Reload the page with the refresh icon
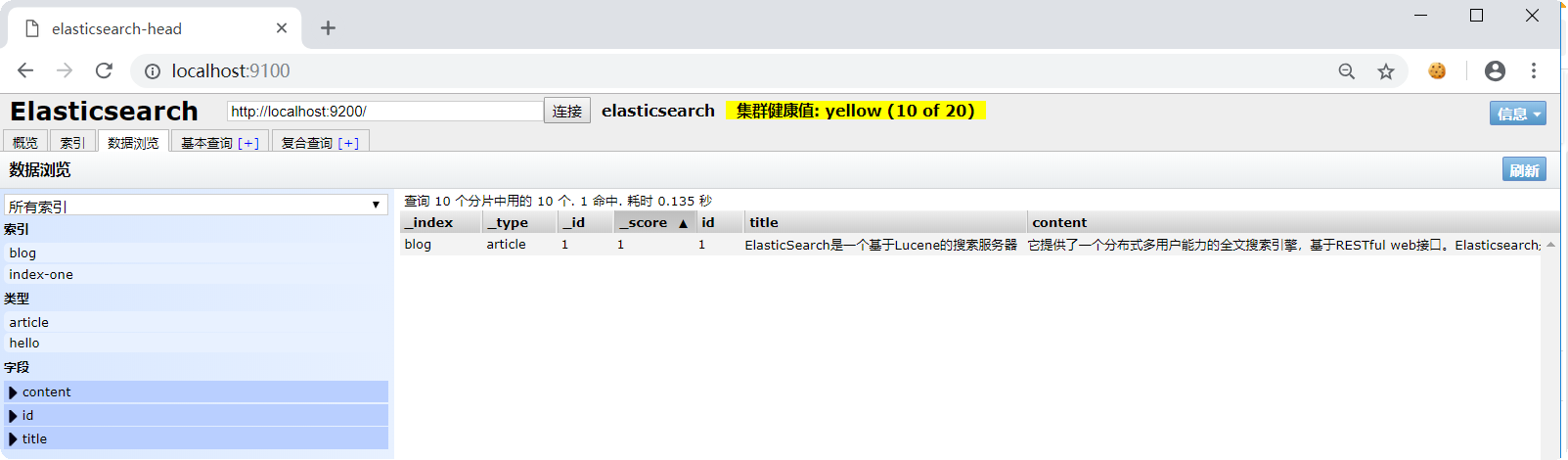The image size is (1568, 460). [x=104, y=70]
